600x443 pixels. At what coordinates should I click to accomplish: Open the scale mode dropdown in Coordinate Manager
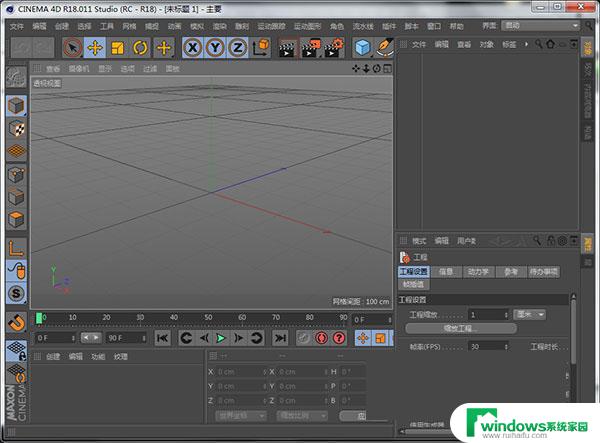[x=302, y=415]
